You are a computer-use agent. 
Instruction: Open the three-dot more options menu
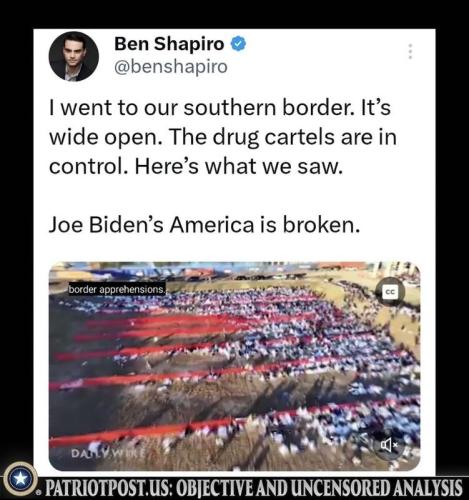[x=411, y=52]
